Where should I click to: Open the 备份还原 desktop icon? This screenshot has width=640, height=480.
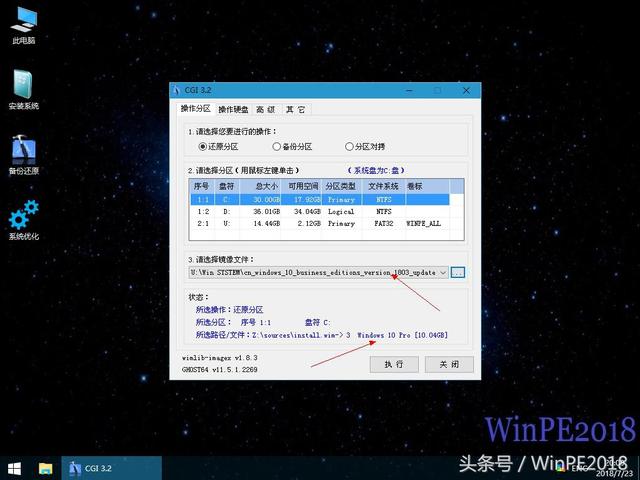coord(24,155)
